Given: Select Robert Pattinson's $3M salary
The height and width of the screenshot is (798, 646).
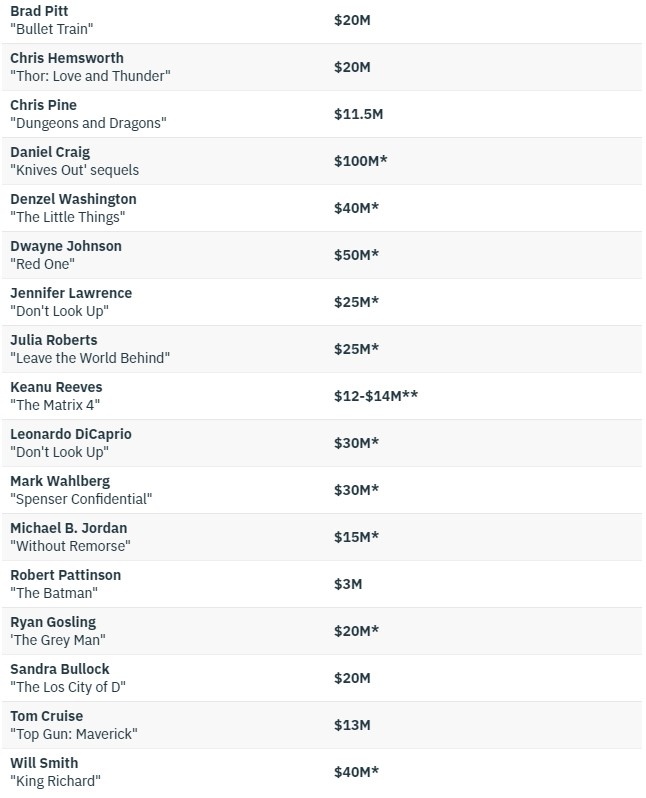Looking at the screenshot, I should [x=348, y=584].
